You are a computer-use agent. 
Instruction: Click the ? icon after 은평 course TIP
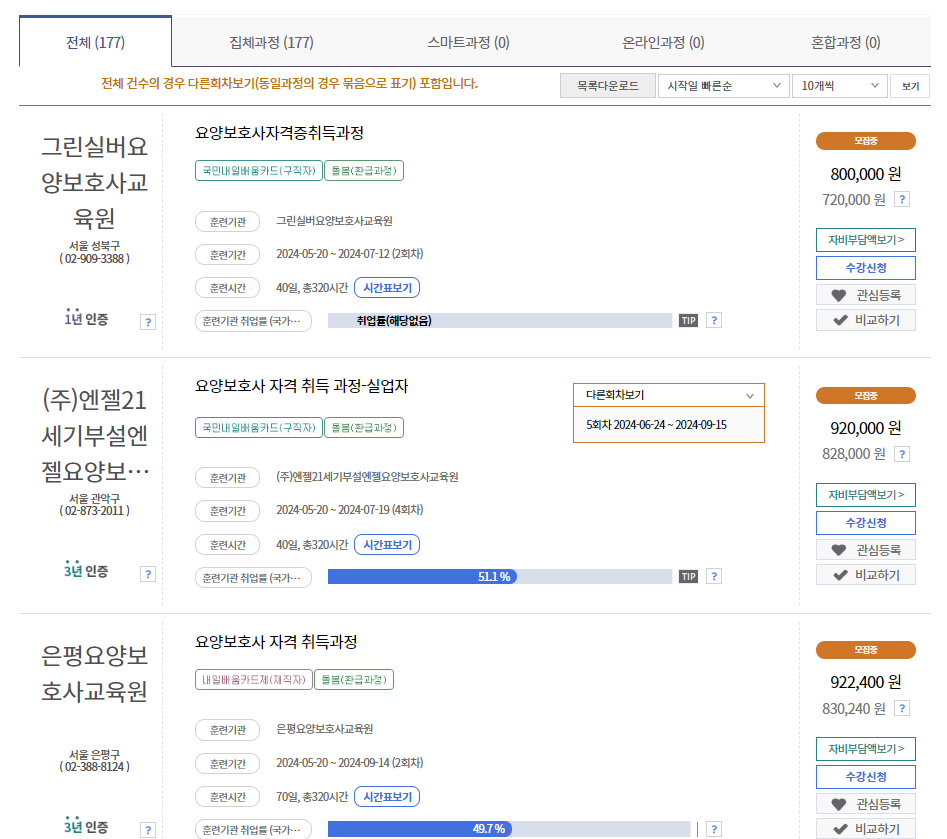(x=713, y=828)
